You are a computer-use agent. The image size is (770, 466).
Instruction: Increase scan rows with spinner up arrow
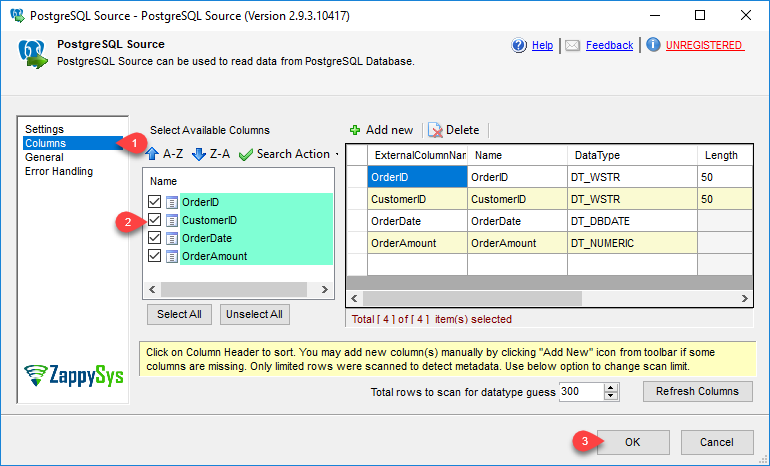(x=610, y=387)
